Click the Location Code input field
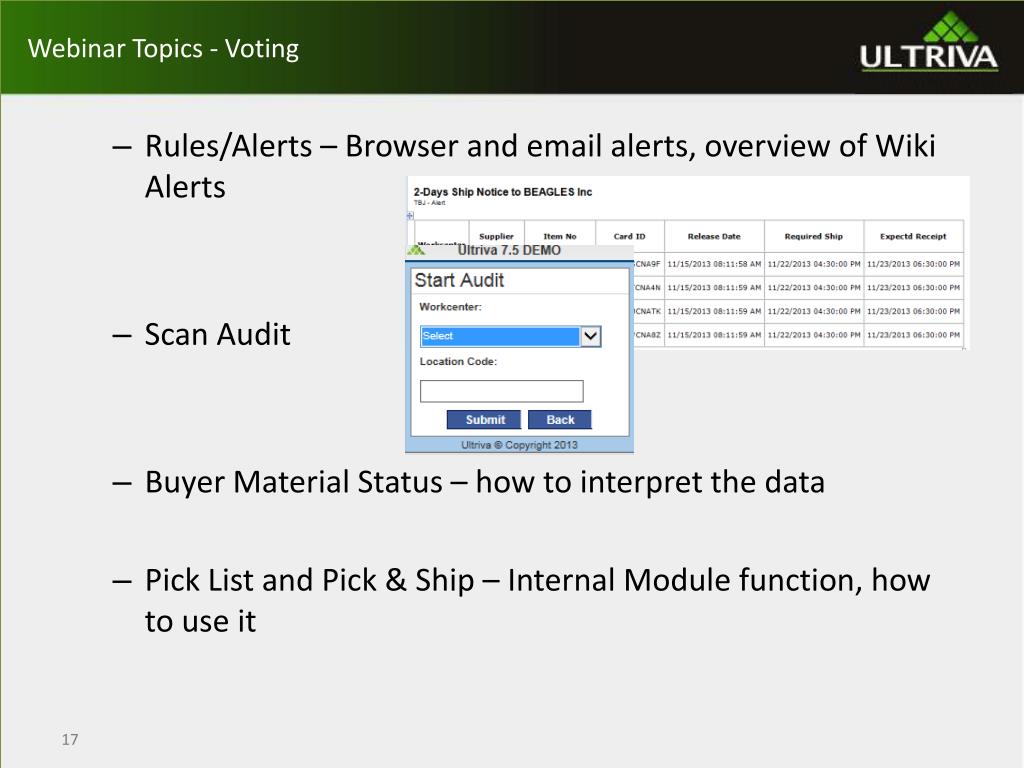Viewport: 1024px width, 768px height. point(502,391)
